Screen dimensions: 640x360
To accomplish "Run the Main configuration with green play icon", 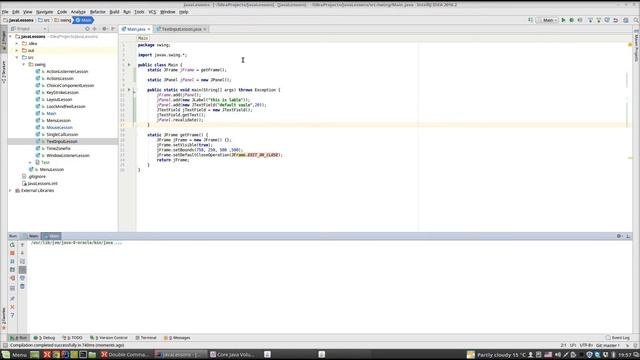I will [563, 20].
